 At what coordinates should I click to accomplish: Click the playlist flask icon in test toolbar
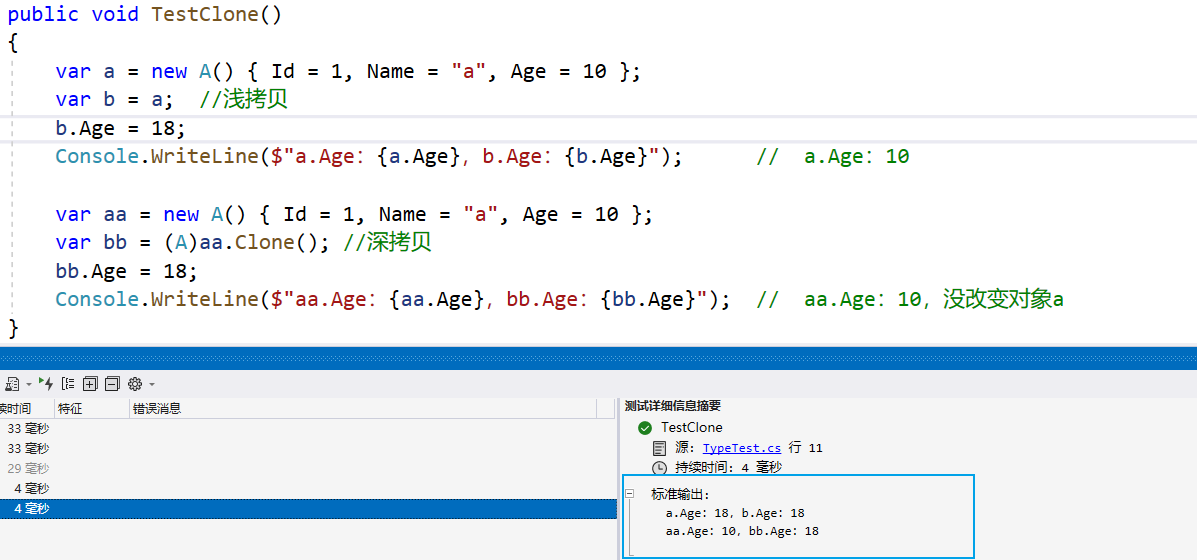point(13,384)
